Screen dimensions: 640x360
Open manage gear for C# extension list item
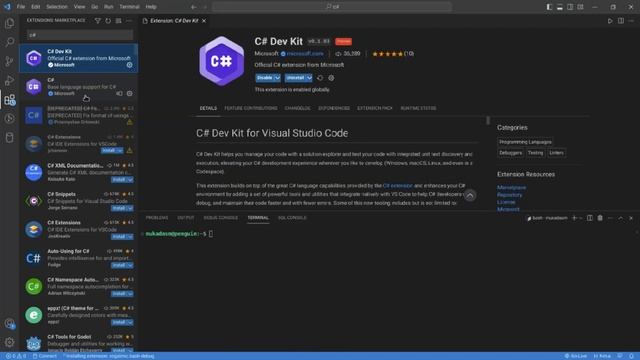[x=129, y=93]
